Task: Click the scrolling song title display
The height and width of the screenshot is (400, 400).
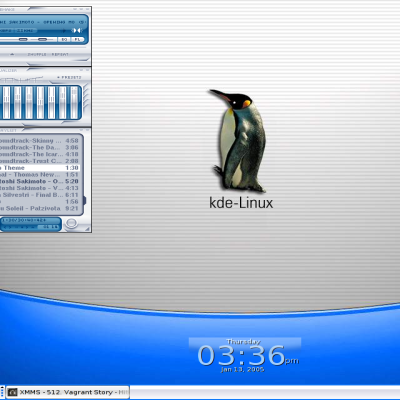Action: click(43, 22)
